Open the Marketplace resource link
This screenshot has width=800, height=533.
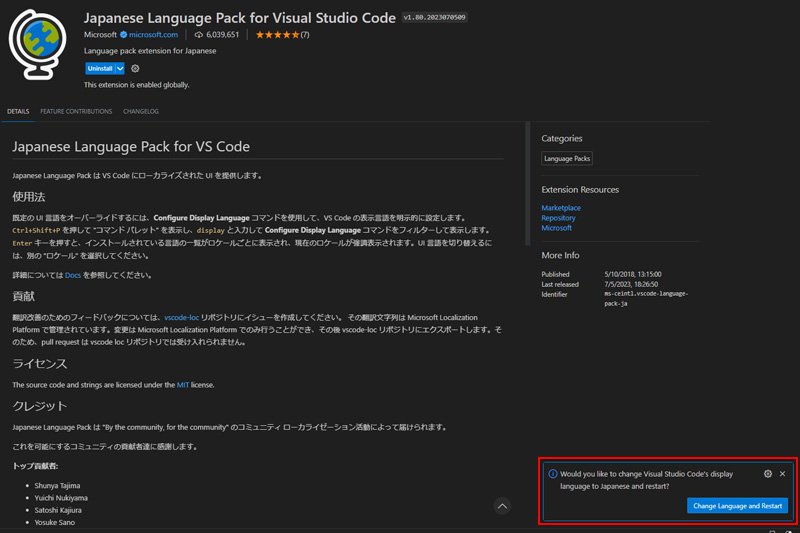tap(561, 208)
